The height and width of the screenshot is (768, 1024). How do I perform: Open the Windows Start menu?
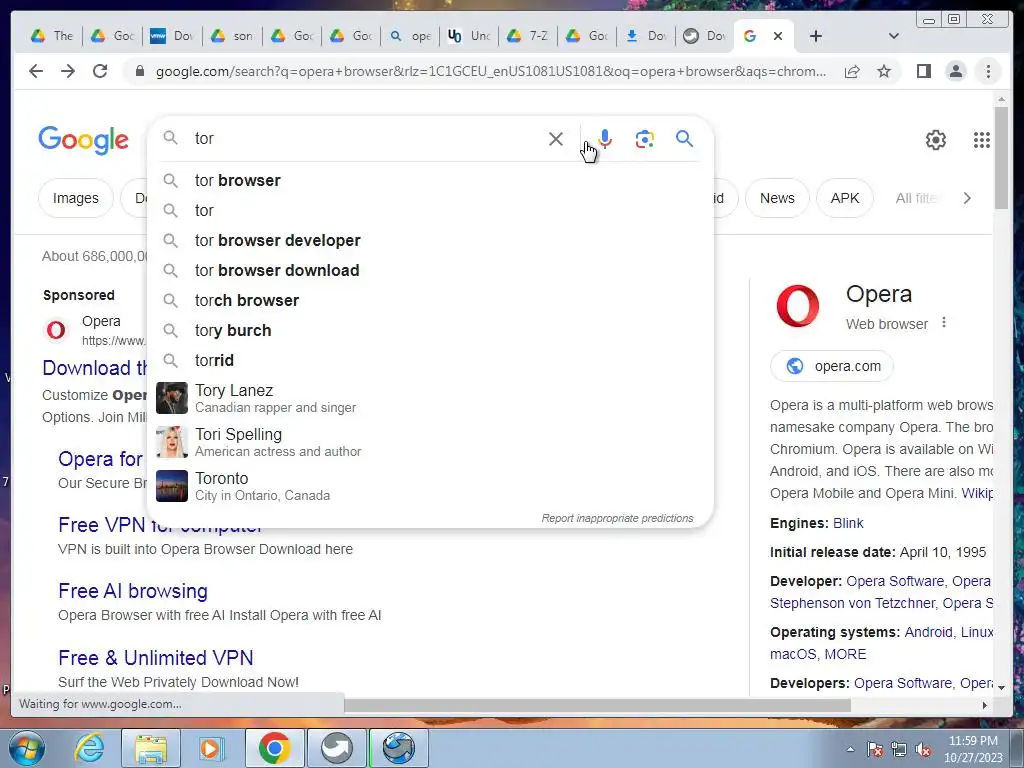point(25,748)
